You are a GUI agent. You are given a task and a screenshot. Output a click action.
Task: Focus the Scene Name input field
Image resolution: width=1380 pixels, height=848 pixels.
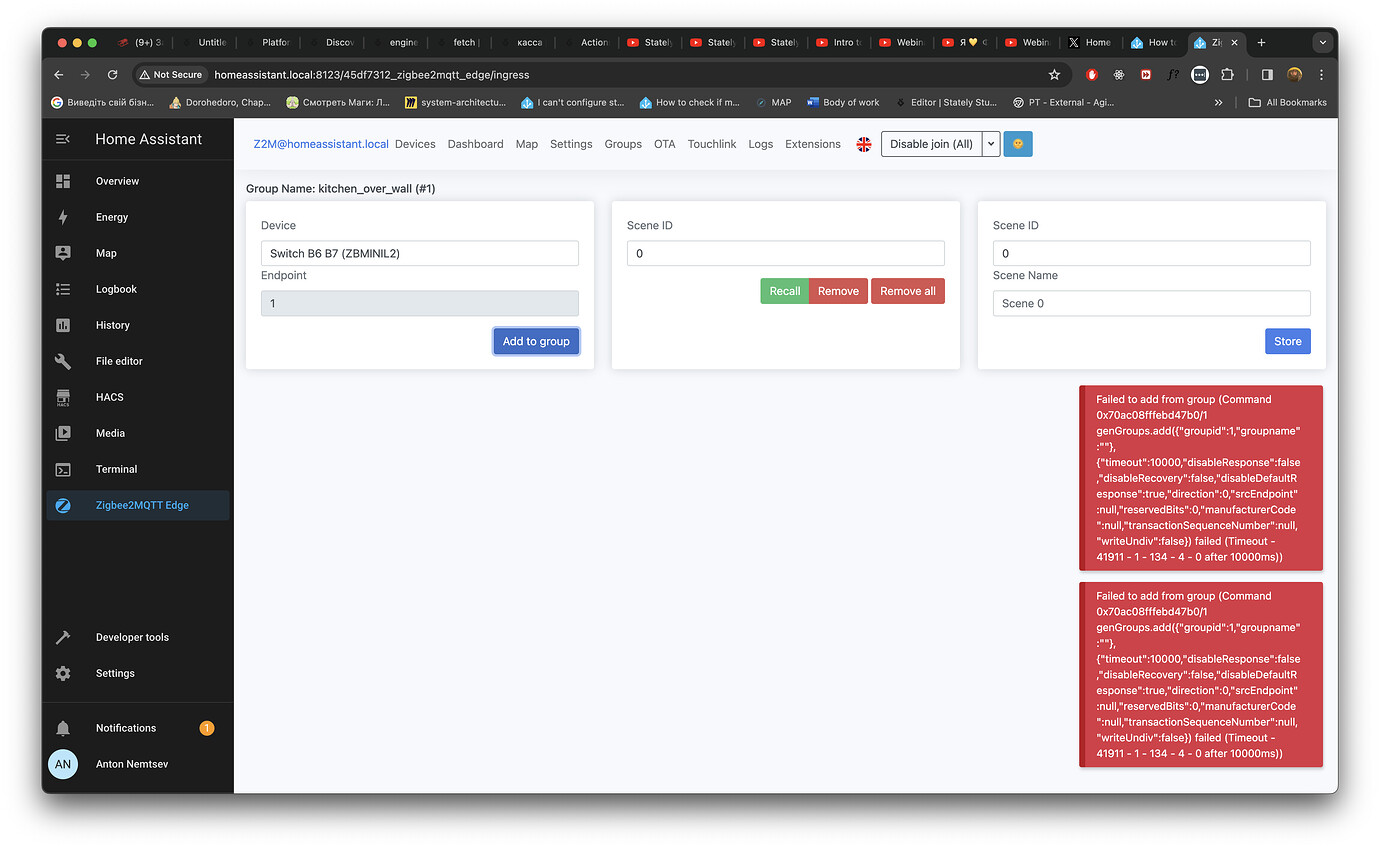1152,303
